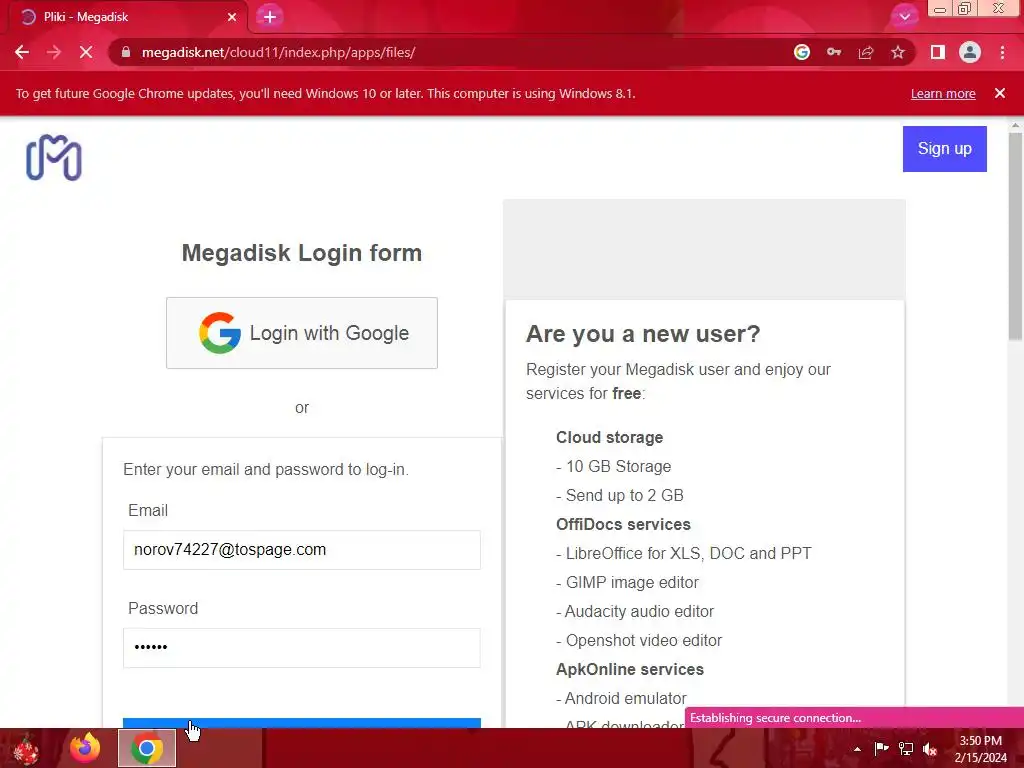Image resolution: width=1024 pixels, height=768 pixels.
Task: Open the Start button on taskbar
Action: [x=26, y=748]
